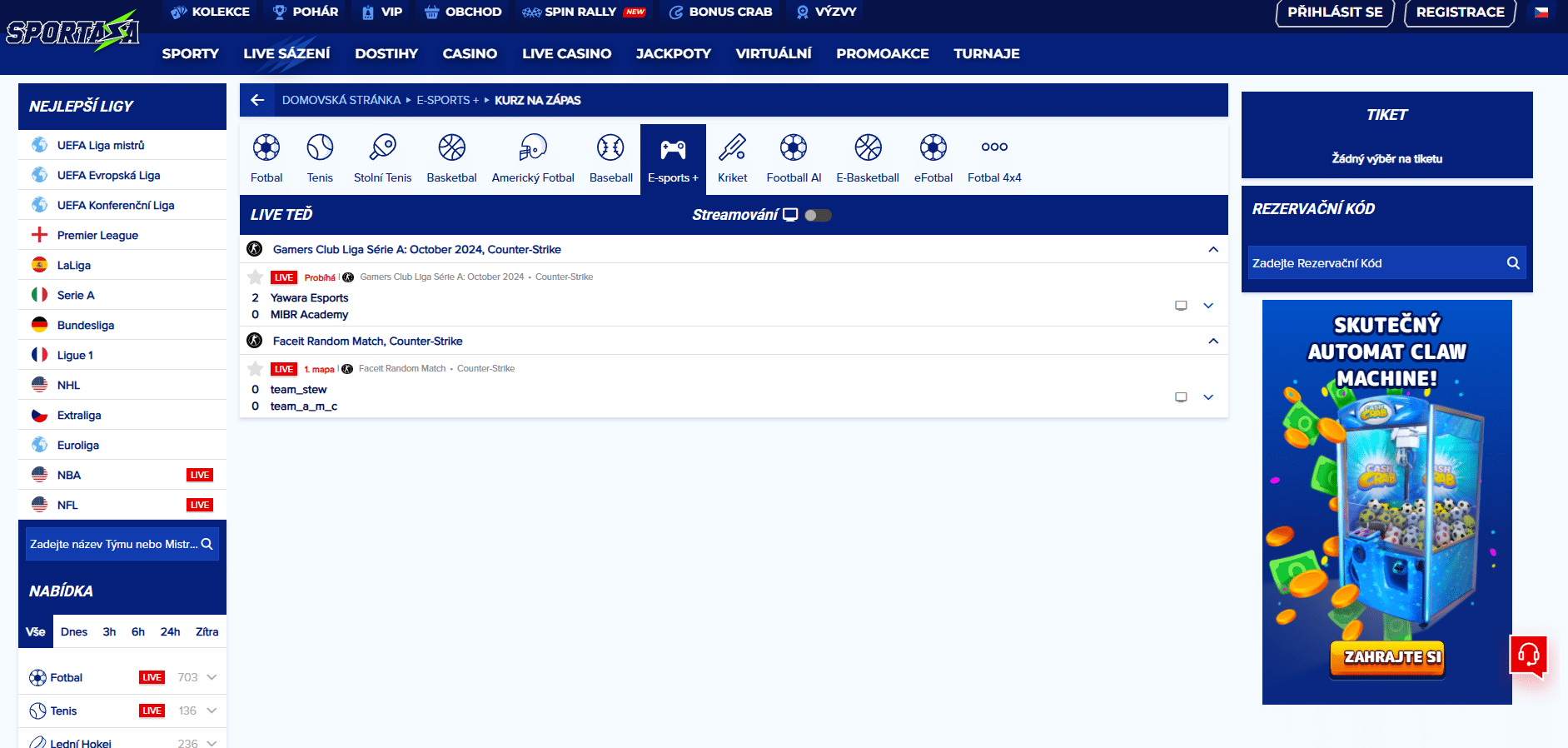The width and height of the screenshot is (1568, 748).
Task: Select the Fotbal sport icon
Action: point(266,147)
